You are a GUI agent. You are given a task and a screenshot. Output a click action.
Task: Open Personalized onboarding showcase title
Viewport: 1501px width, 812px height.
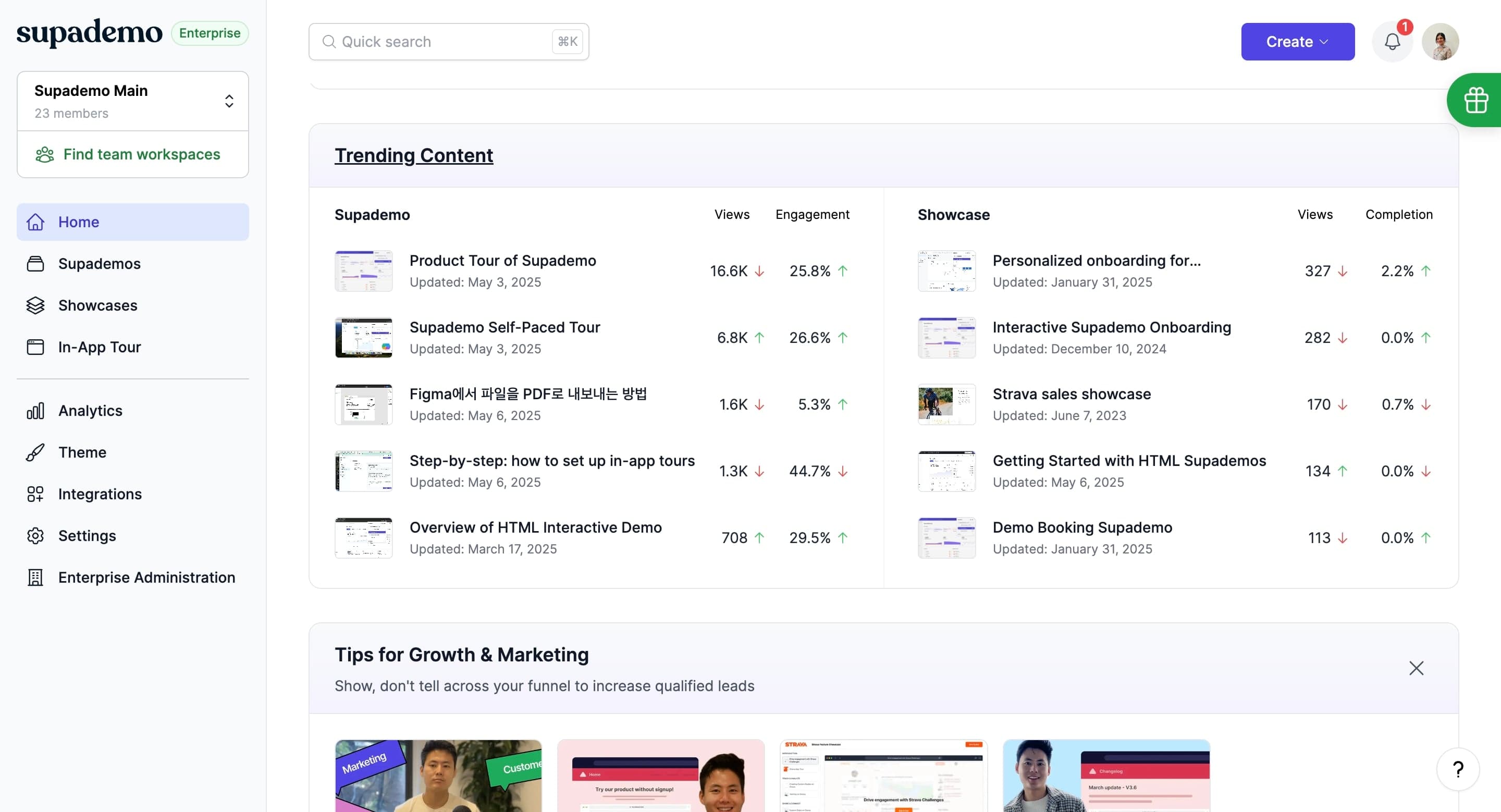click(1097, 261)
